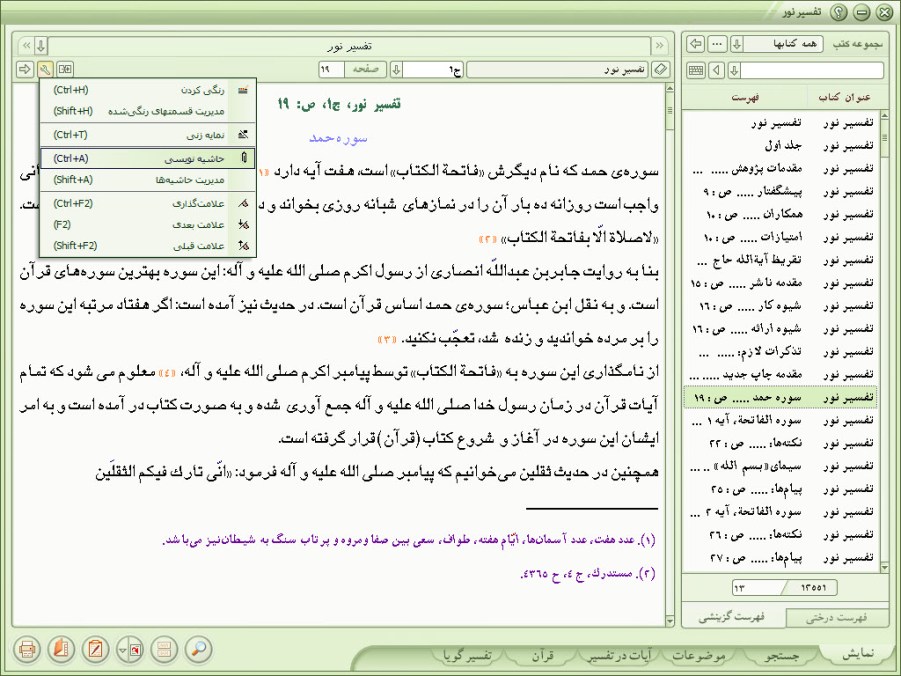Click the orange book icon in bottom toolbar
Viewport: 901px width, 676px height.
(61, 650)
